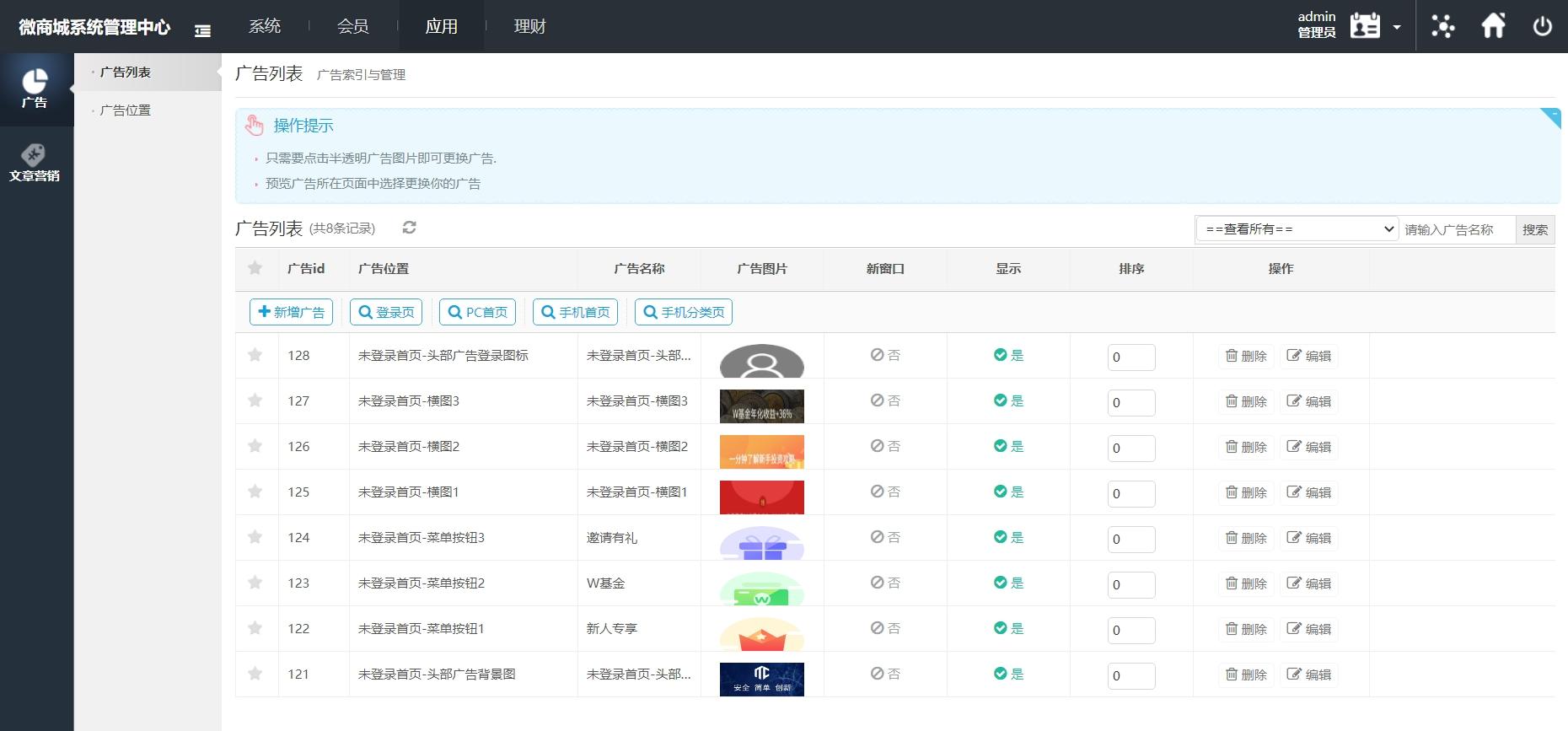Star the row with ad id 128
Viewport: 1568px width, 731px height.
(255, 355)
